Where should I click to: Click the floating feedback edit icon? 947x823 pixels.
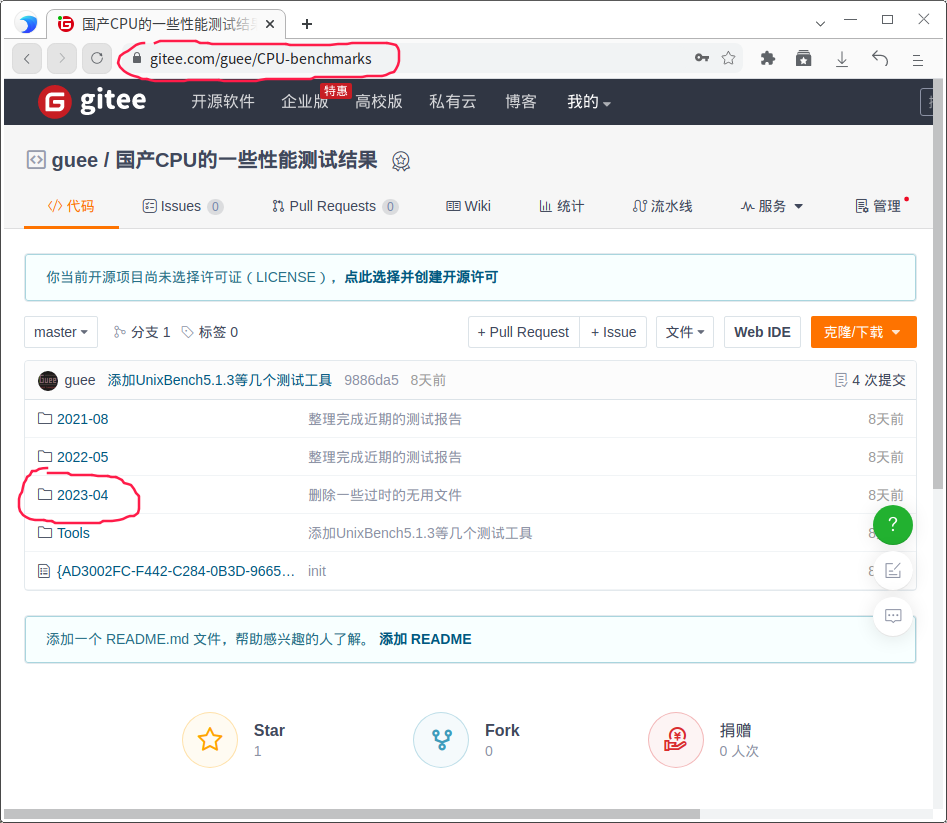coord(893,570)
